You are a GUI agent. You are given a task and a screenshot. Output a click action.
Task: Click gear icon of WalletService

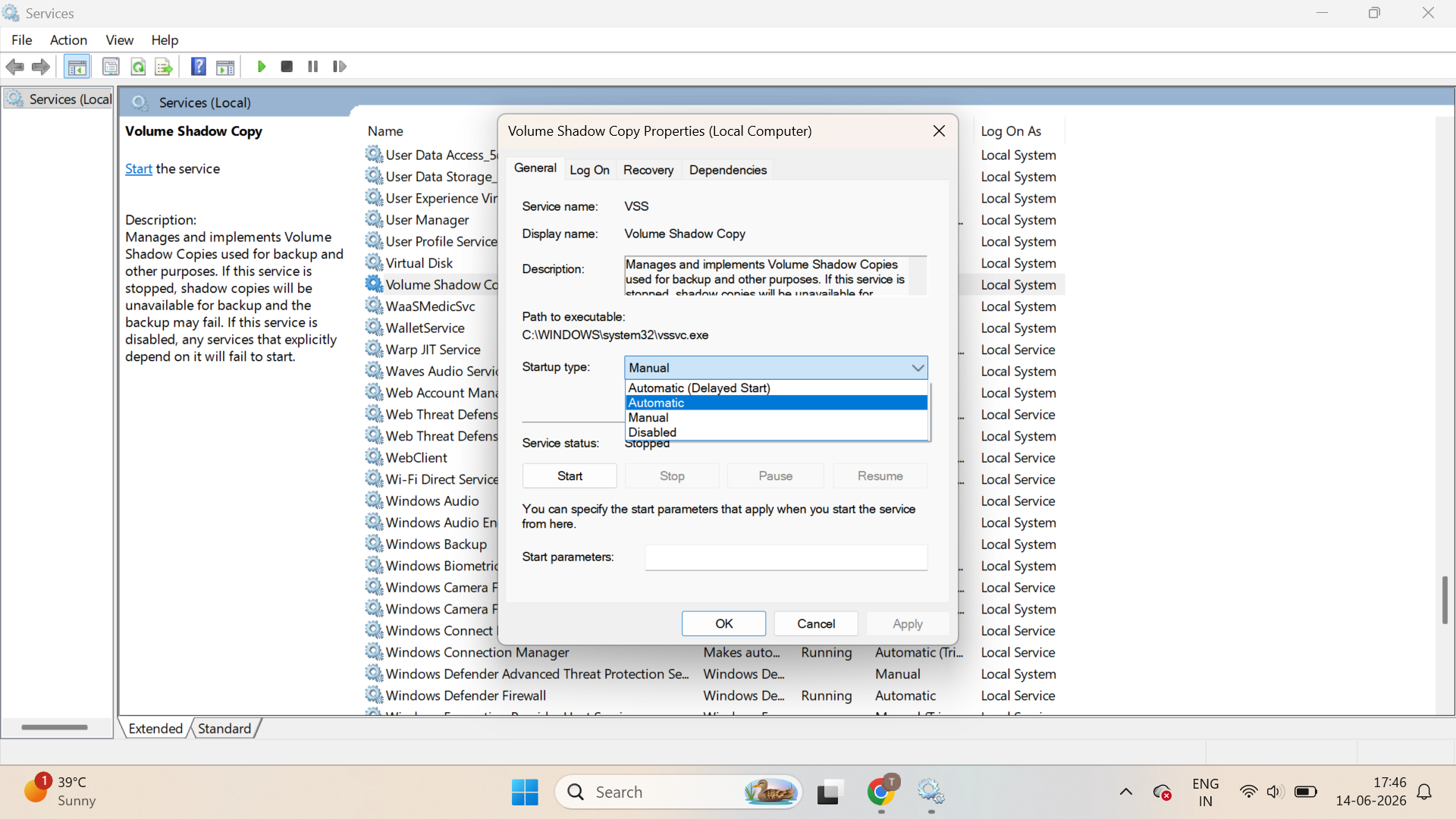coord(374,328)
